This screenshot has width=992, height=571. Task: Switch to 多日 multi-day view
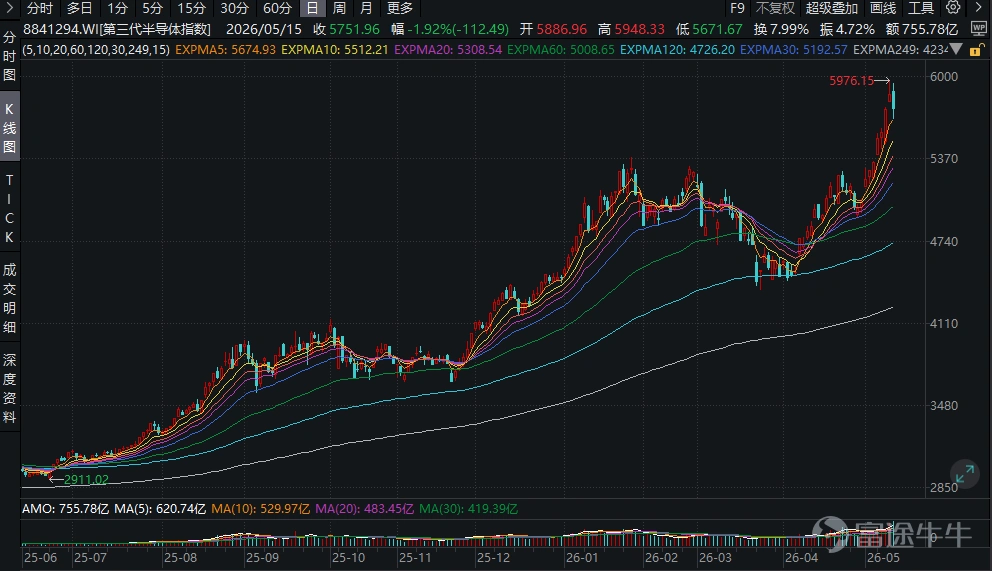click(x=80, y=8)
